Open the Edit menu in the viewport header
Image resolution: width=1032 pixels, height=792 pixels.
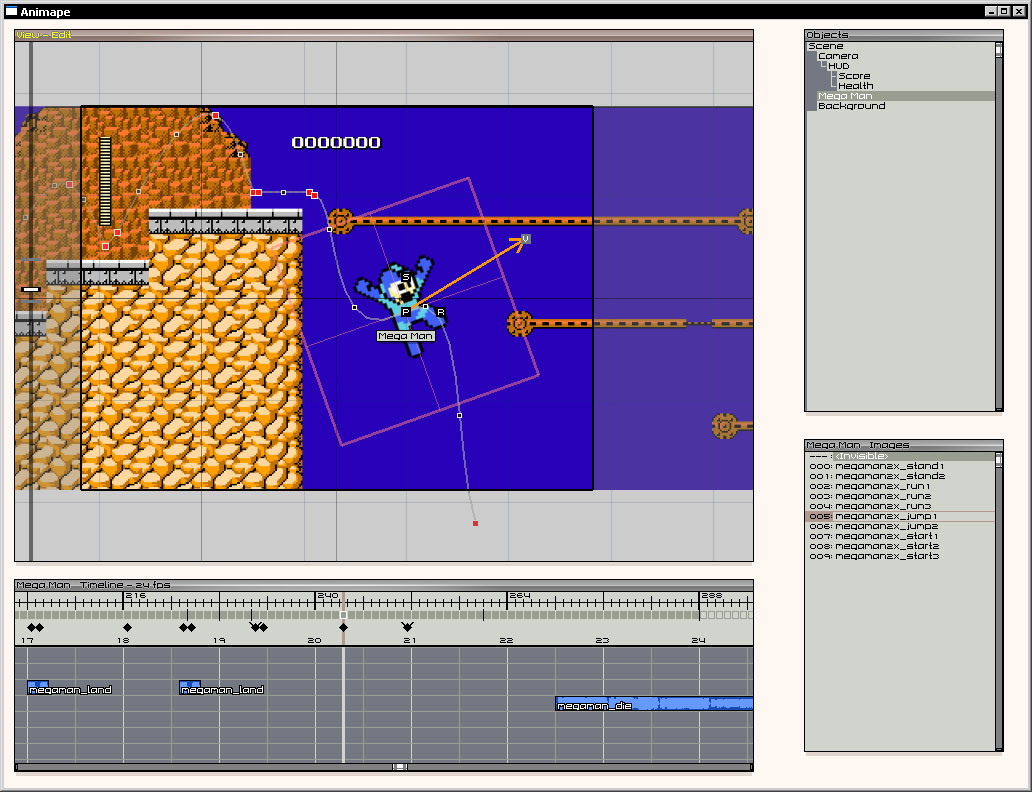pos(61,35)
